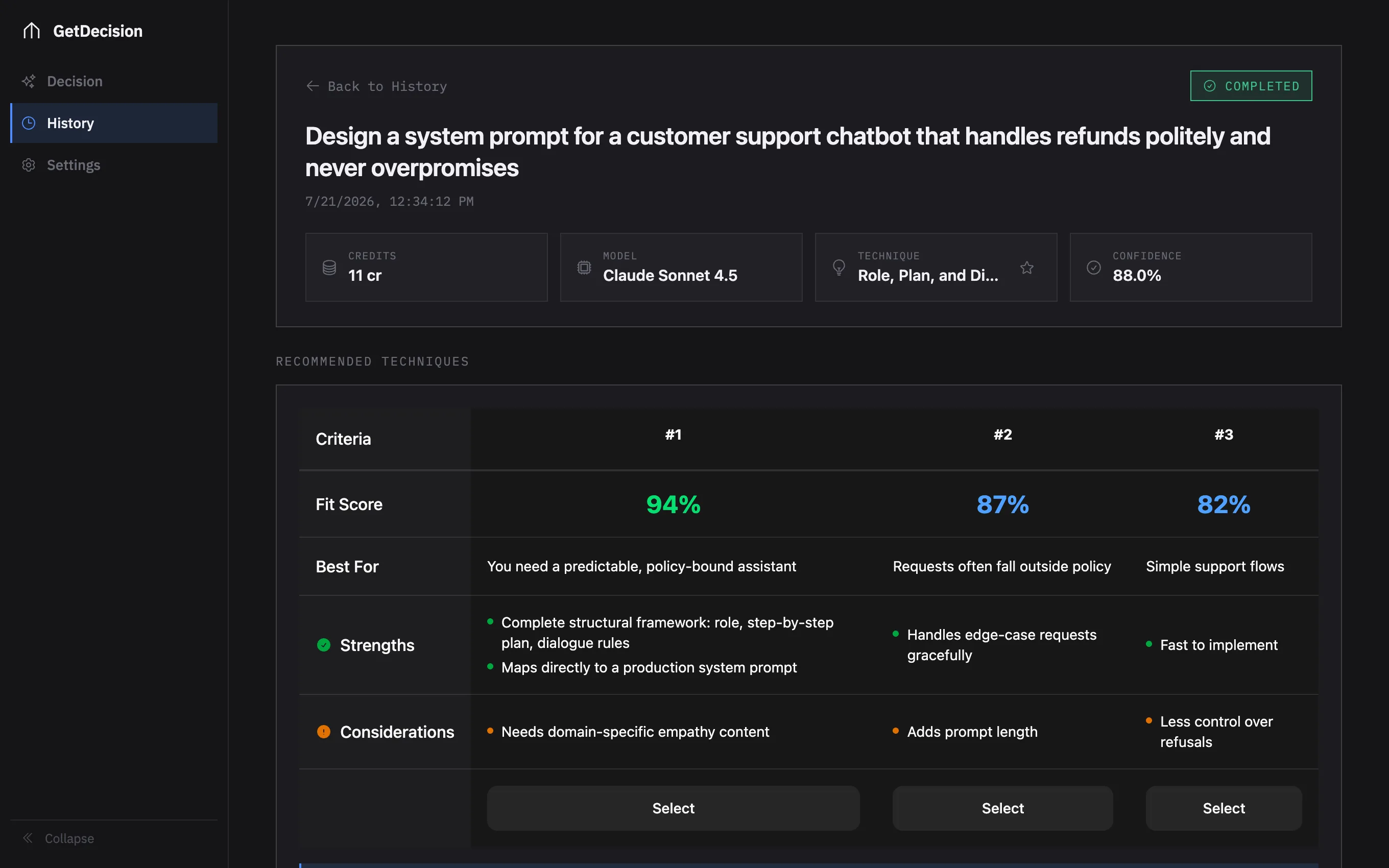Click the truncated technique name 'Role, Plan, and Di...'
Screen dimensions: 1389x868
click(x=928, y=276)
